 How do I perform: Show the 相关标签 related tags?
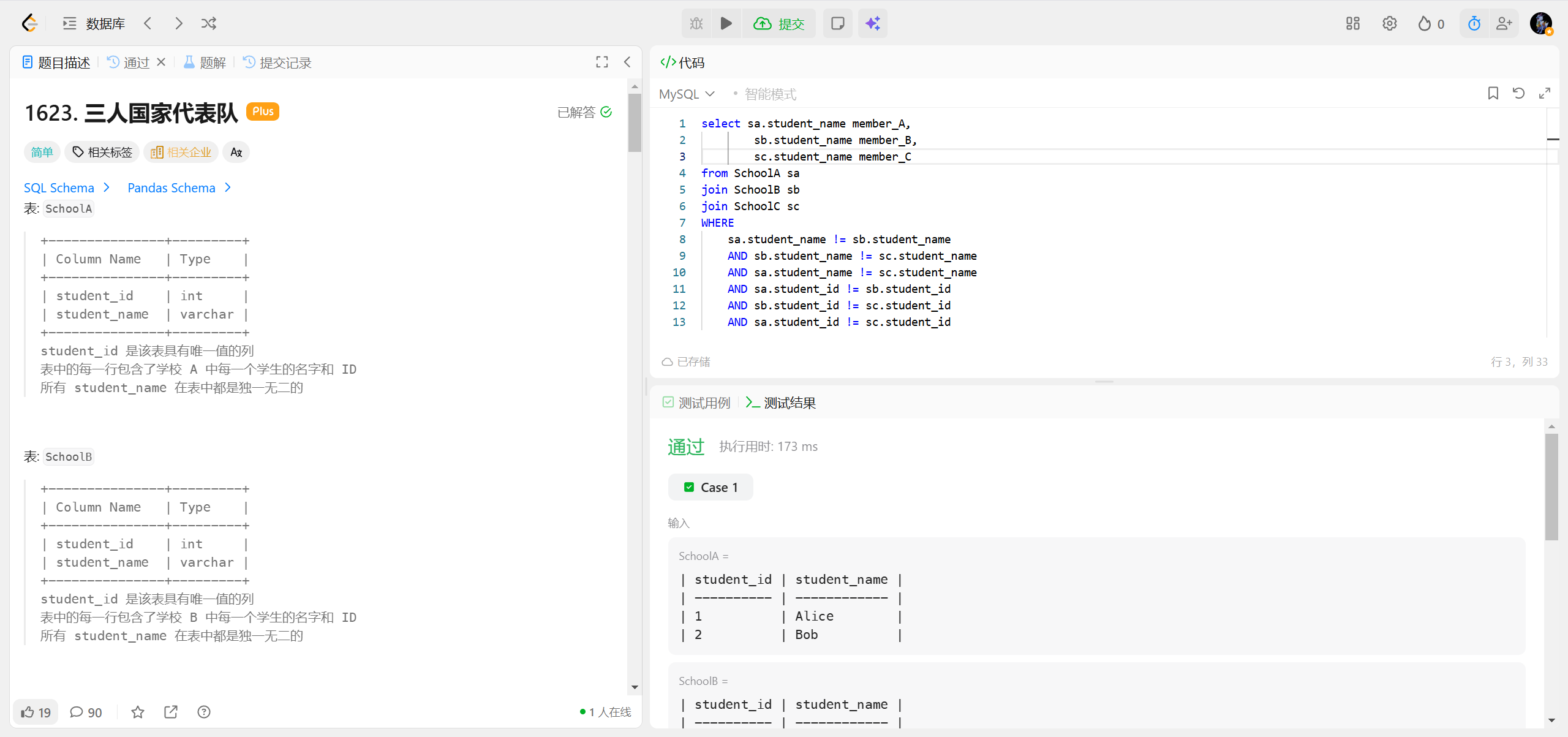click(102, 152)
